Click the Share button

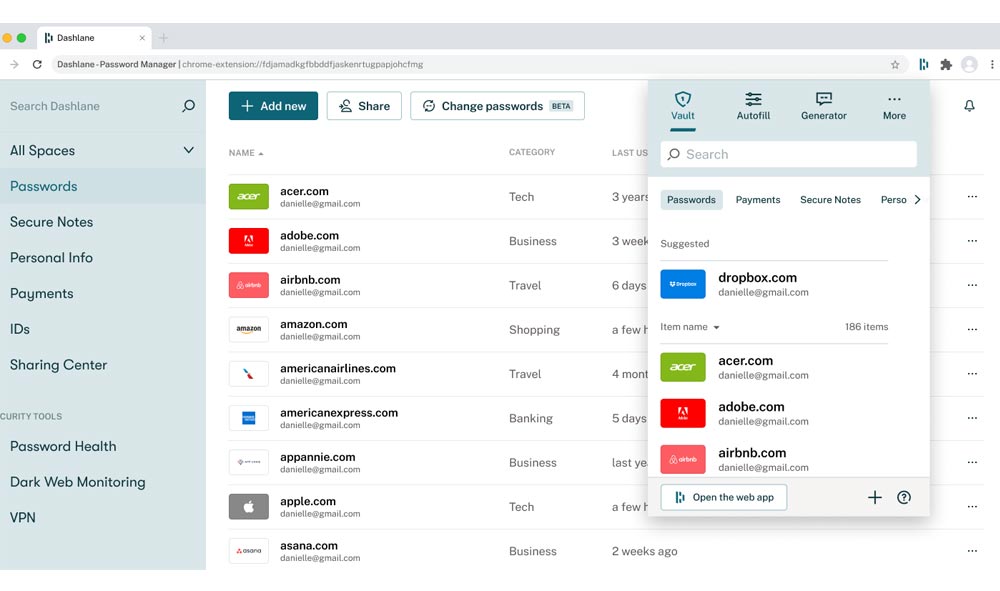364,106
